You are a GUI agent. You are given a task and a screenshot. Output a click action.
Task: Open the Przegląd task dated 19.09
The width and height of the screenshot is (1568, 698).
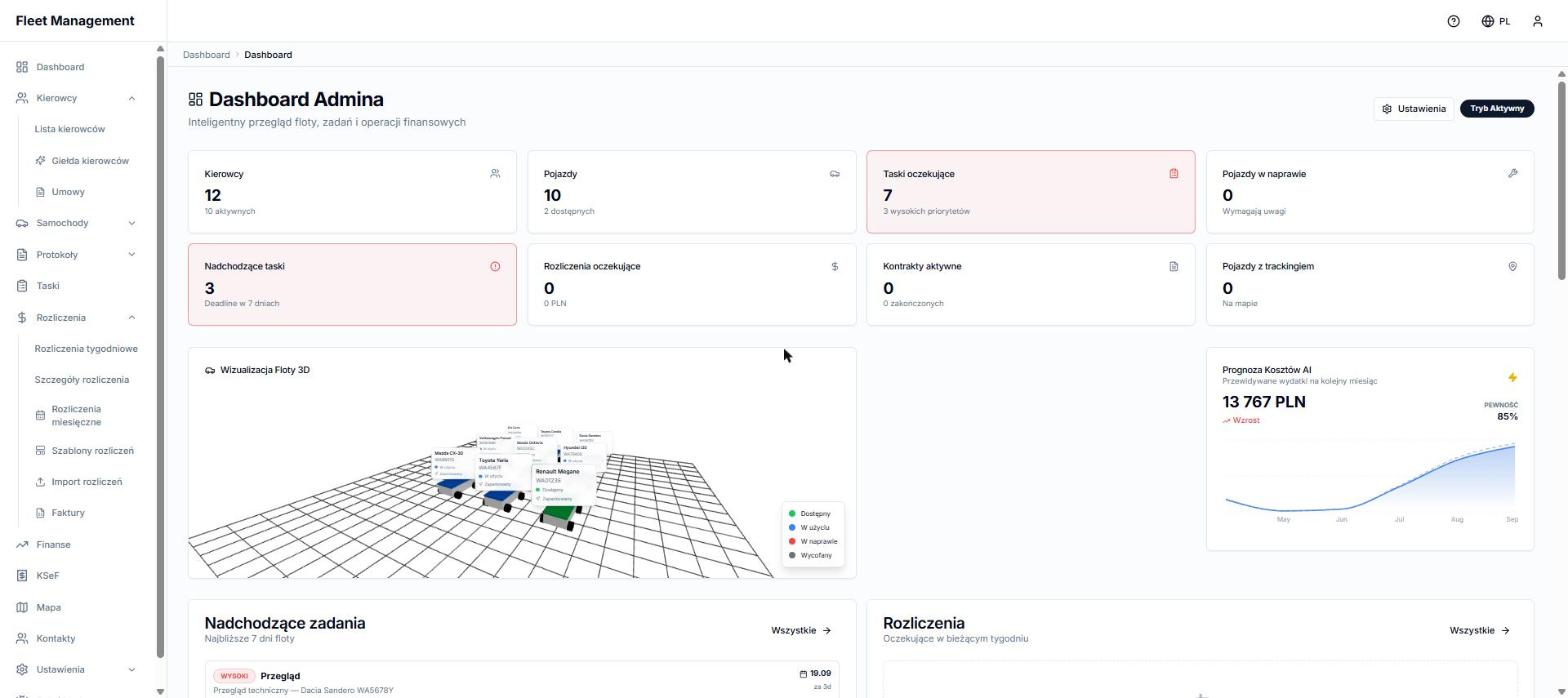coord(522,681)
